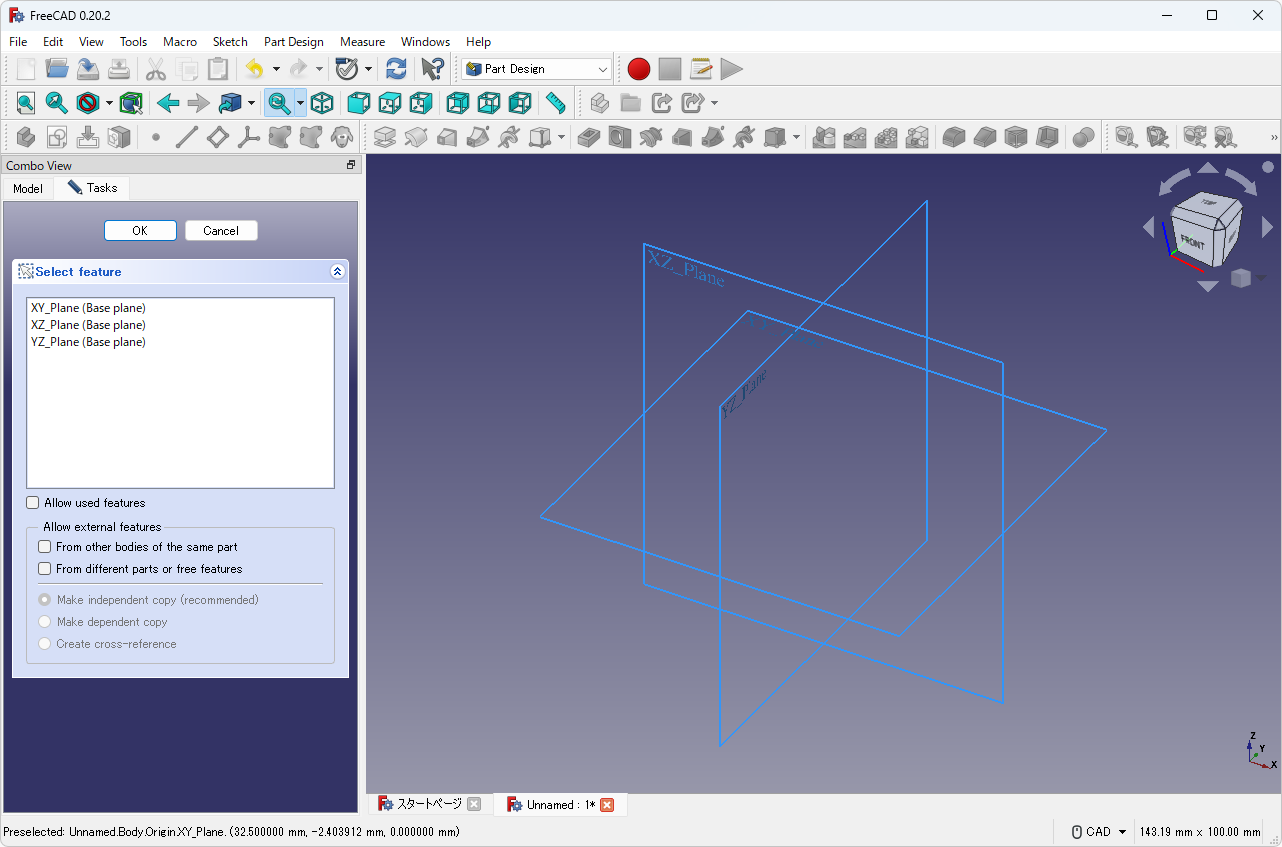Screen dimensions: 1282x847
Task: Check From other bodies of the same part
Action: [44, 547]
